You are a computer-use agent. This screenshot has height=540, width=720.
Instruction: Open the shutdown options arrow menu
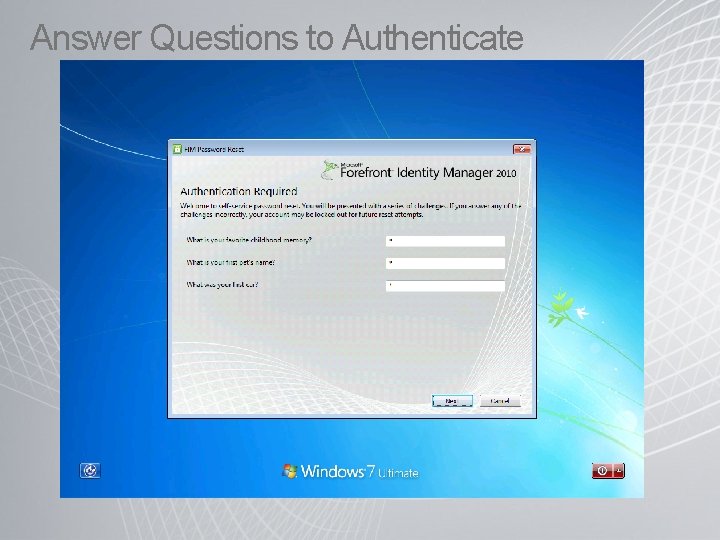tap(619, 471)
